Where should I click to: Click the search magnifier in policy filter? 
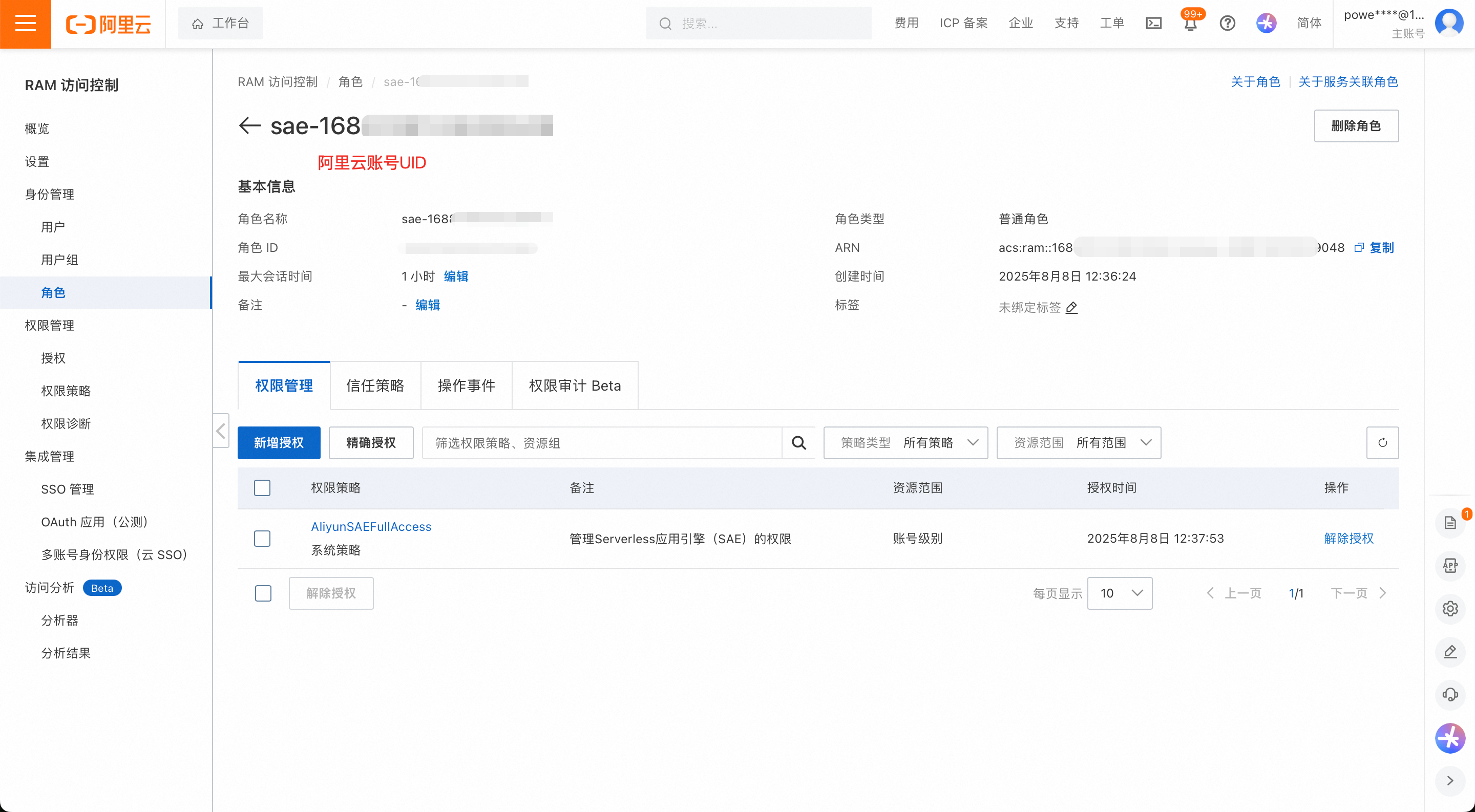[x=798, y=442]
